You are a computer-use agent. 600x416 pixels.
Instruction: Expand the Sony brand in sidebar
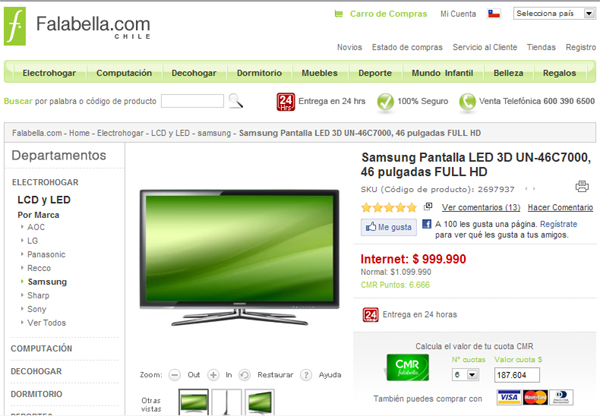point(37,309)
